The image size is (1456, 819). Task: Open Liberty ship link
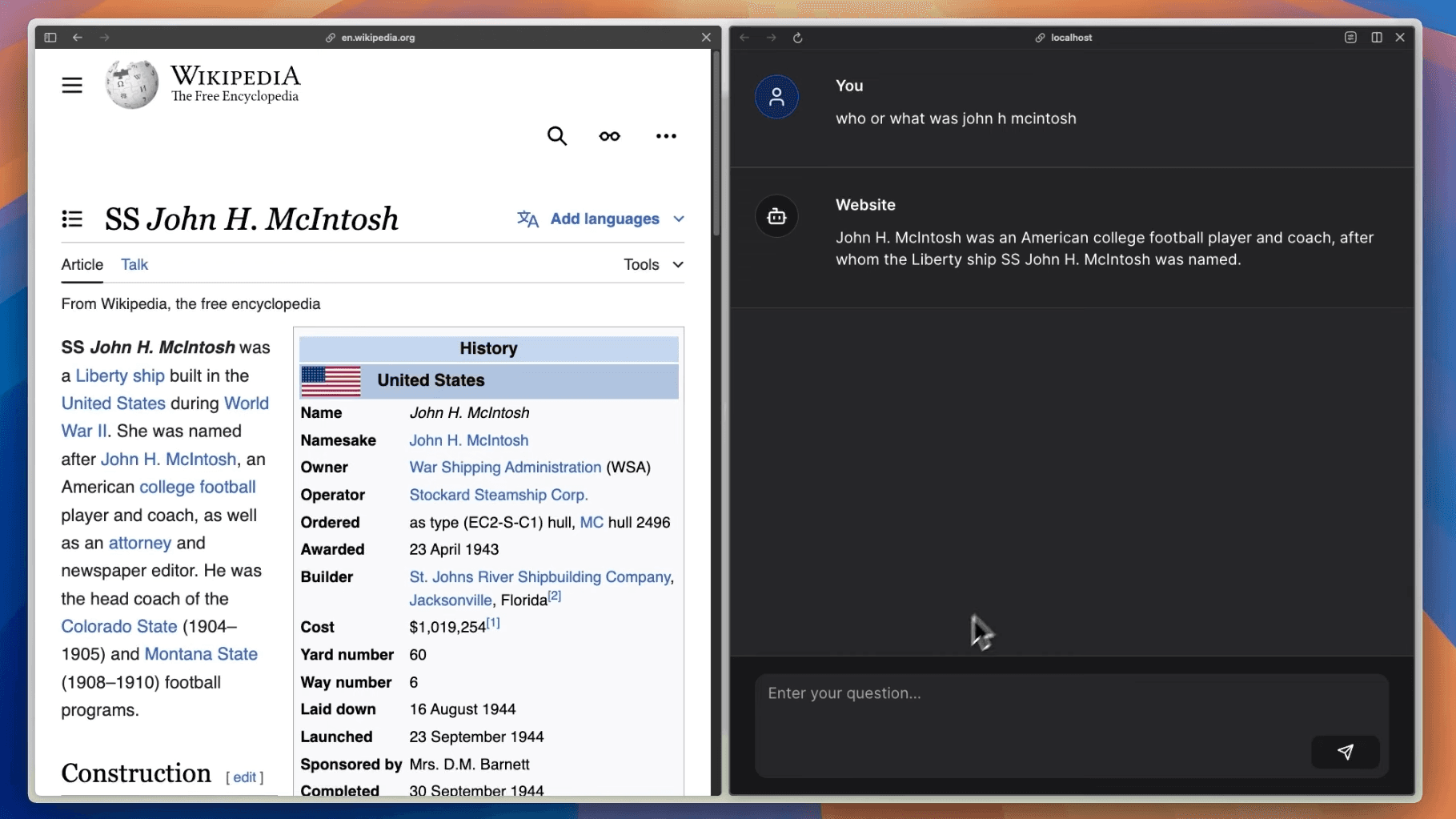120,375
